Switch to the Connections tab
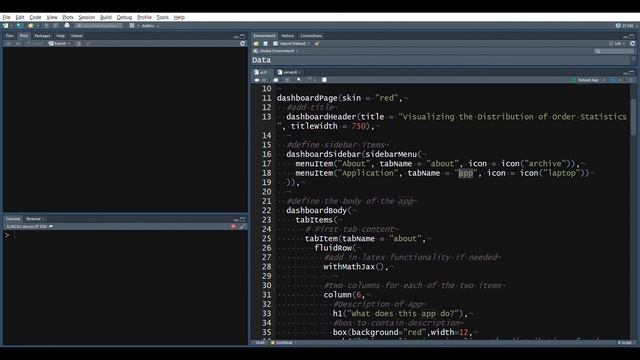The height and width of the screenshot is (360, 640). [311, 36]
